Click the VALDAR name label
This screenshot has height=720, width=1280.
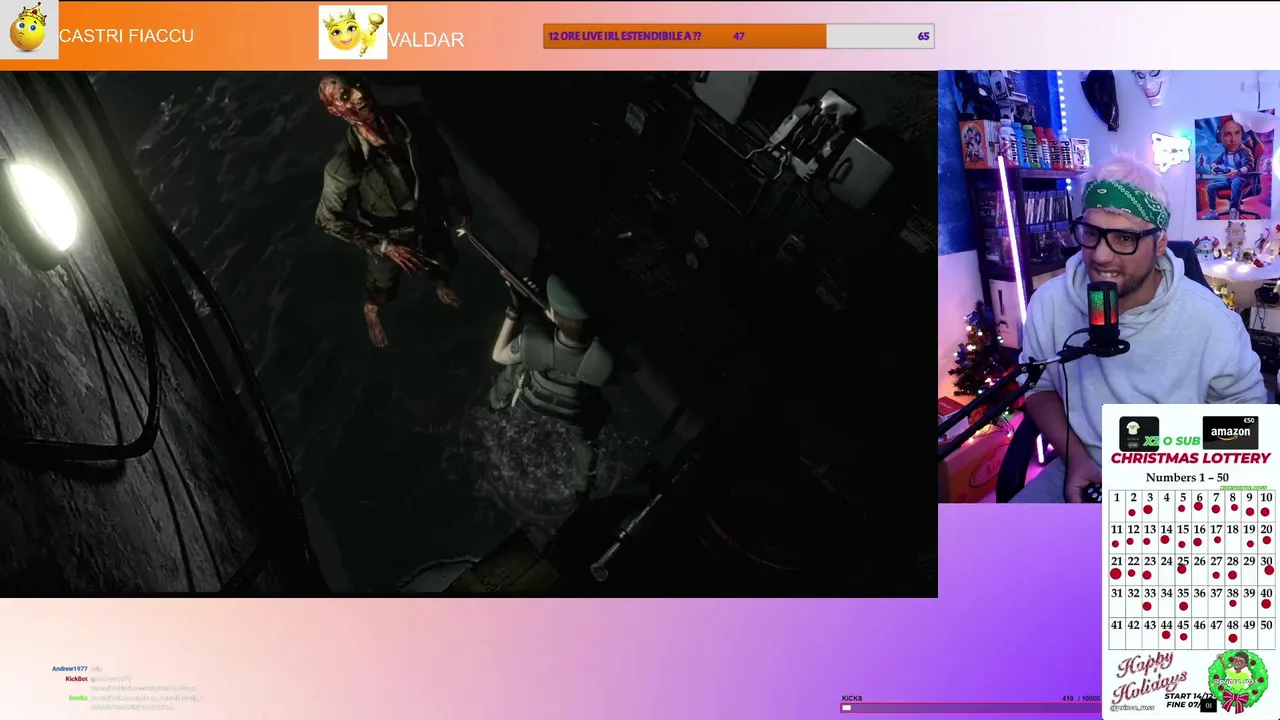point(426,40)
